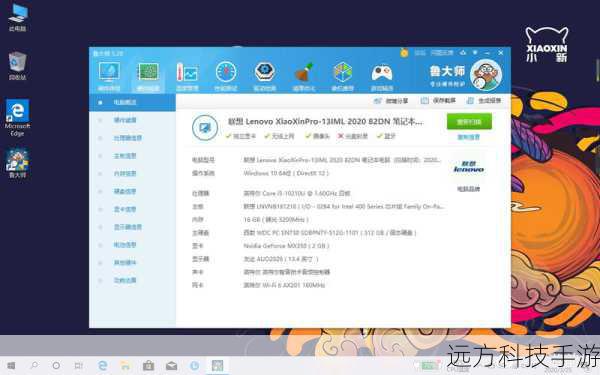Image resolution: width=600 pixels, height=375 pixels.
Task: Click the Core i5-10210U processor value
Action: (297, 193)
